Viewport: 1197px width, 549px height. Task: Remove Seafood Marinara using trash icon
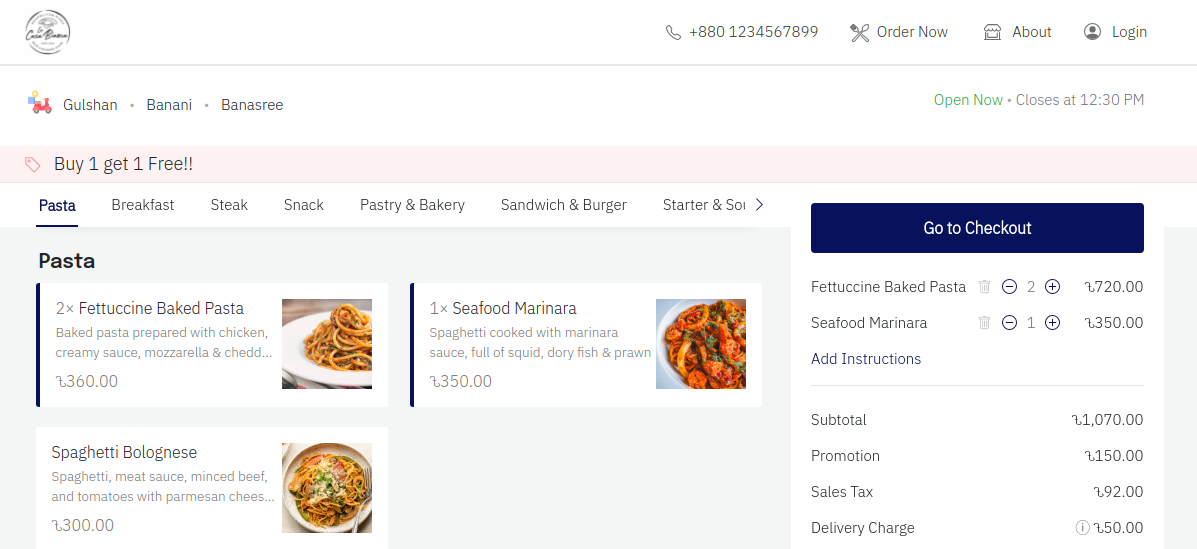984,323
